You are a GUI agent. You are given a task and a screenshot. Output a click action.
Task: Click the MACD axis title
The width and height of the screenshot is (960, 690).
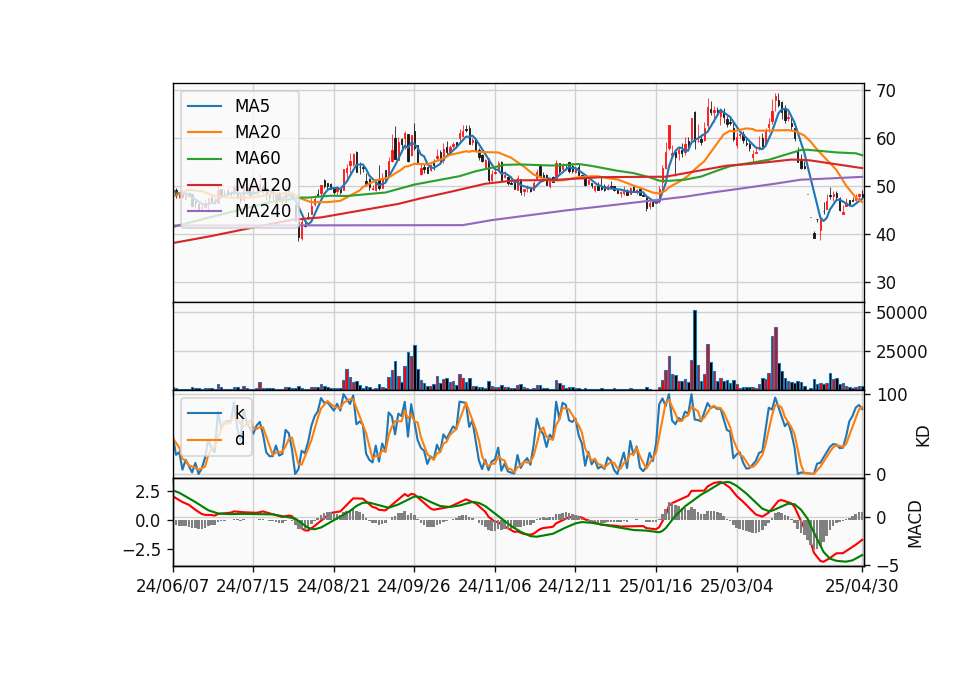click(x=915, y=525)
